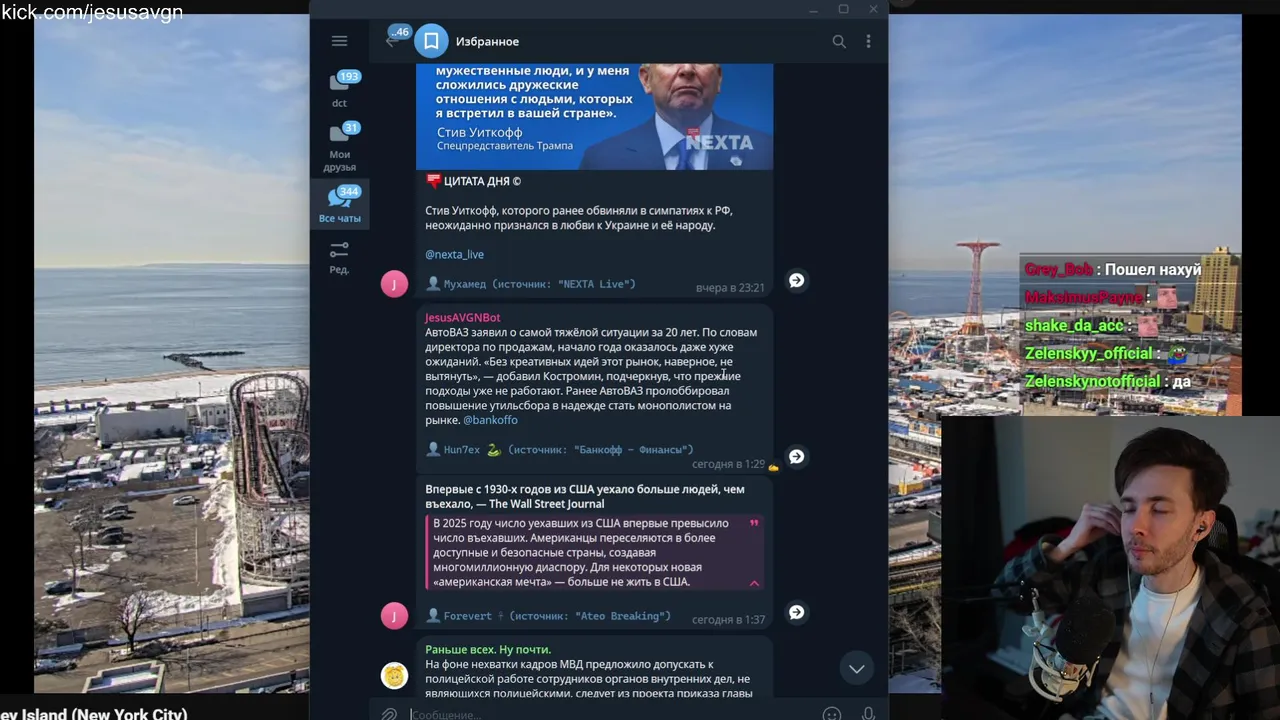This screenshot has width=1280, height=720.
Task: Click the streamer webcam overlay
Action: click(x=1110, y=567)
